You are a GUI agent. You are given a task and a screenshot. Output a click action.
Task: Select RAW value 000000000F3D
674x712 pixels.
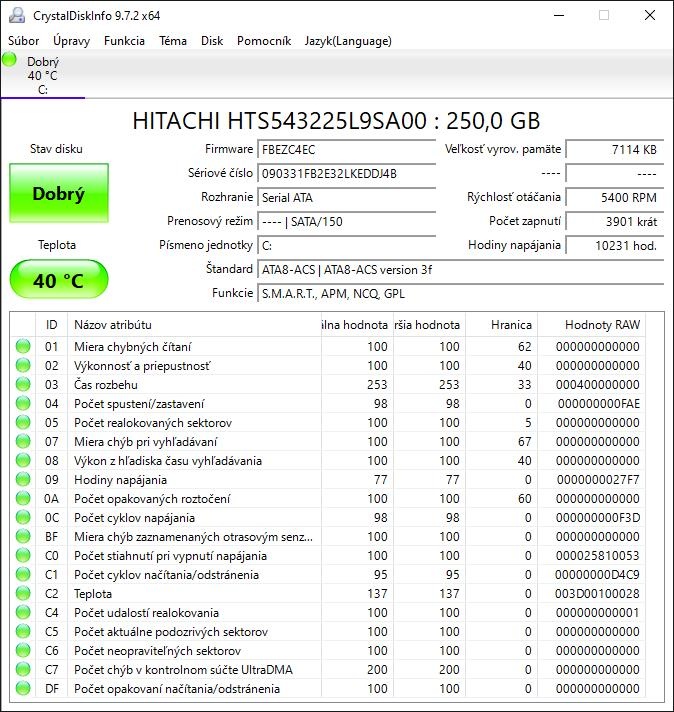click(598, 518)
